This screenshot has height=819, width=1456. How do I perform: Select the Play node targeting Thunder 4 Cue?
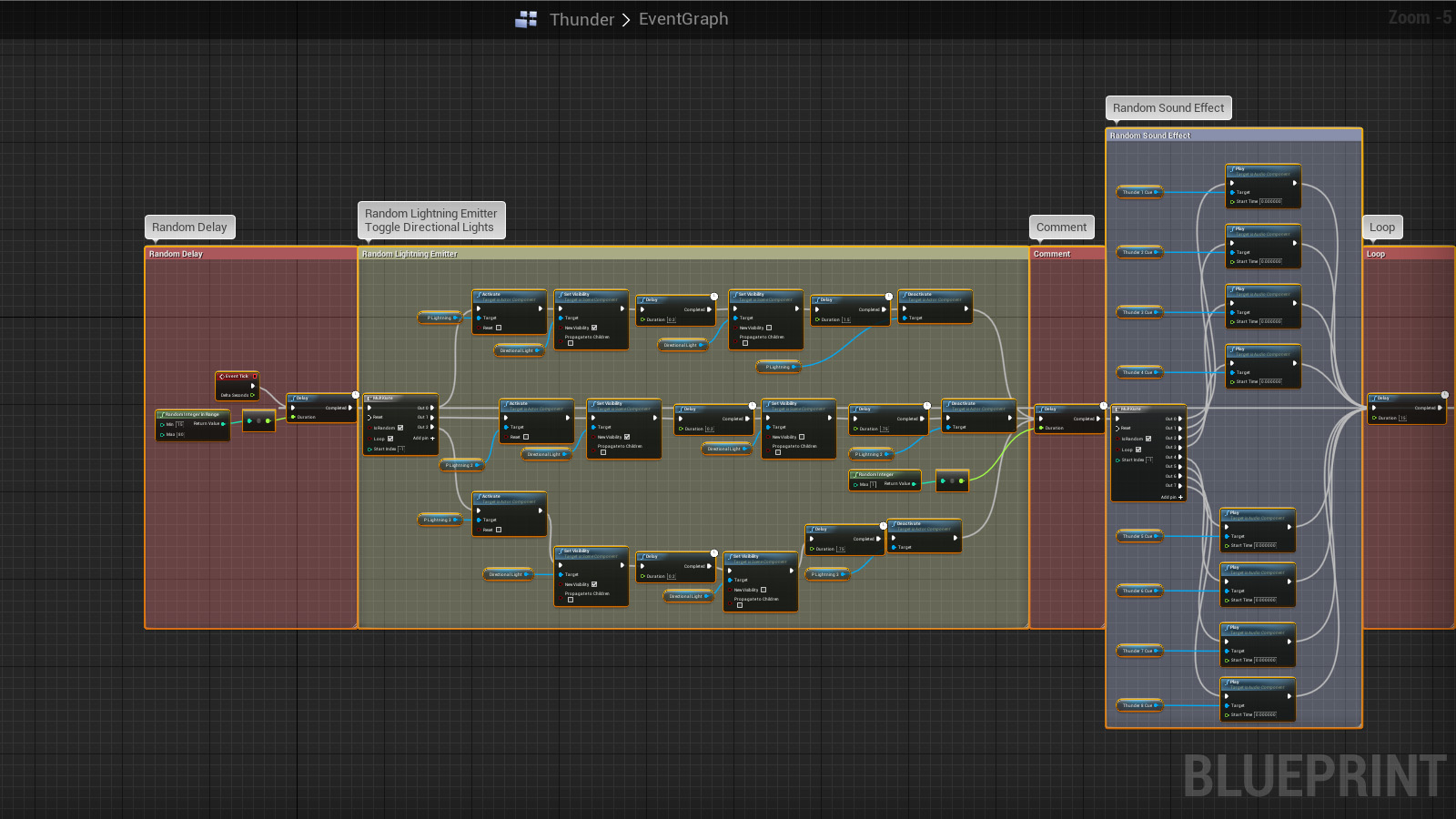[x=1263, y=367]
